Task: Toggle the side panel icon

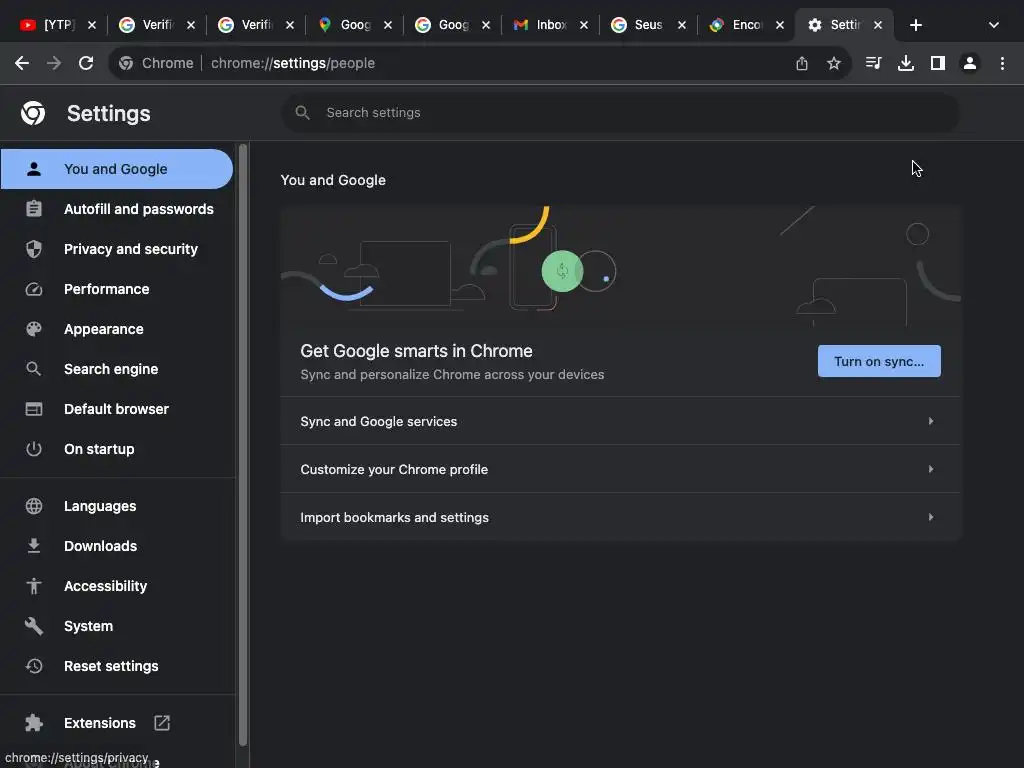Action: pyautogui.click(x=938, y=63)
